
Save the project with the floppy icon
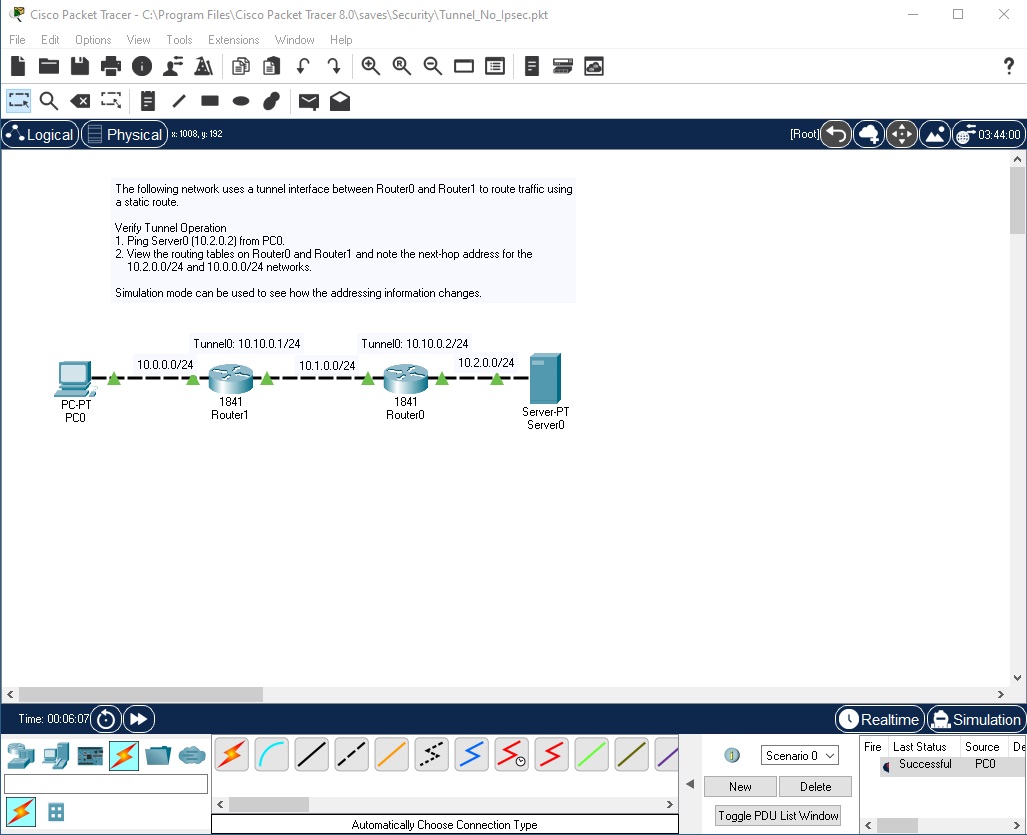[x=80, y=66]
